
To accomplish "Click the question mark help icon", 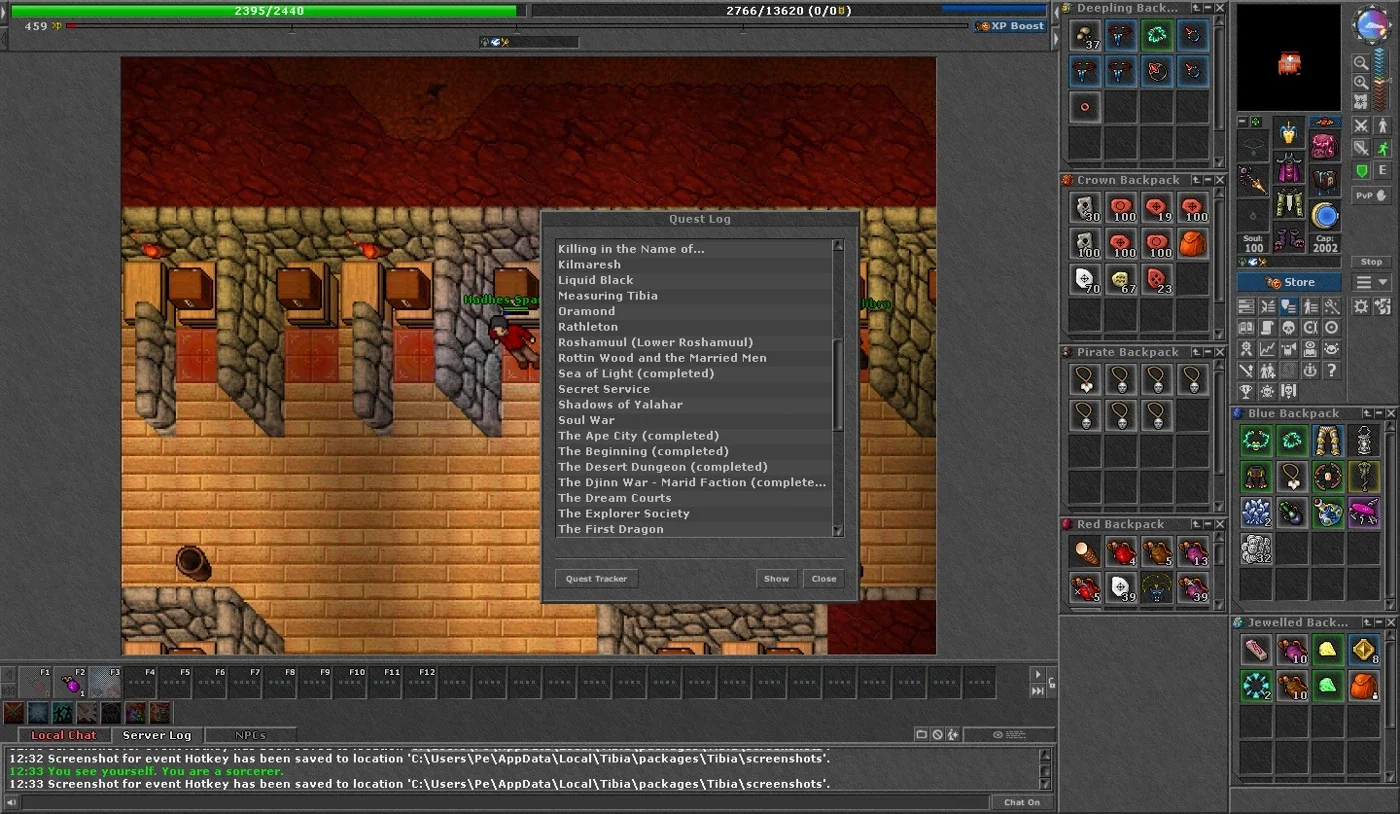I will point(1332,371).
